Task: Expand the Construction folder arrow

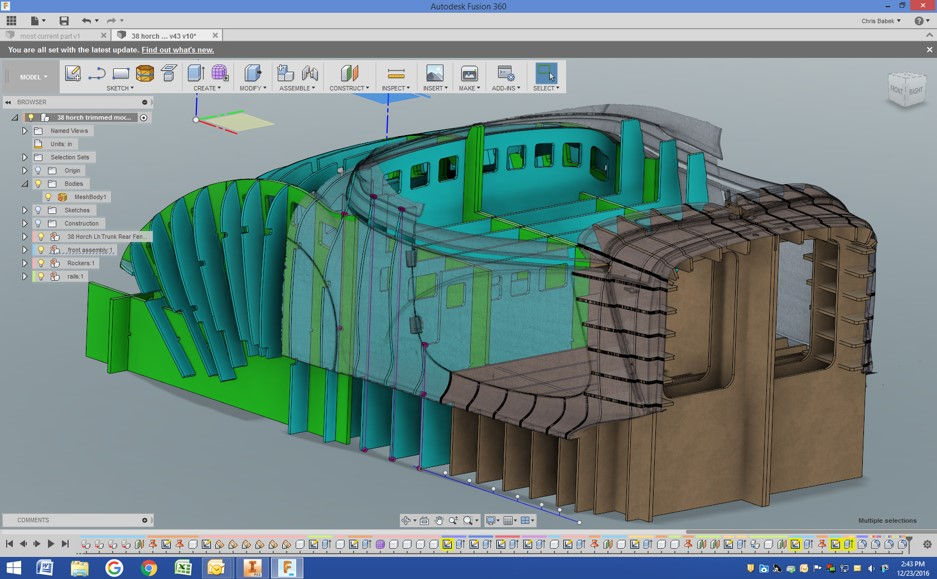Action: pyautogui.click(x=25, y=223)
